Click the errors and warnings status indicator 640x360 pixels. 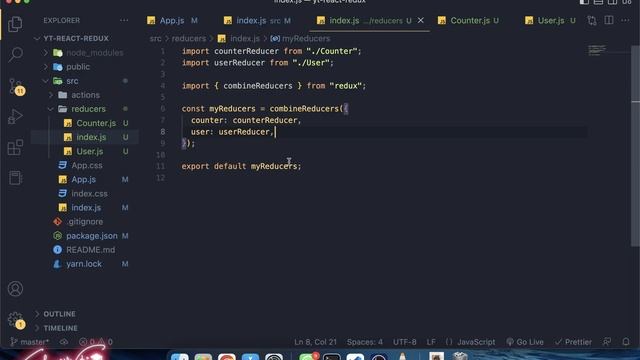tap(96, 342)
